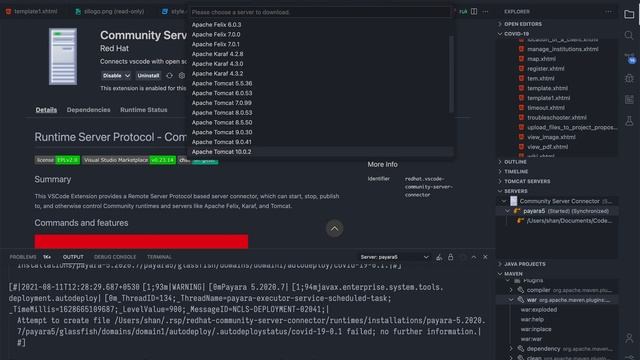The image size is (640, 360).
Task: Open the Runtime Status tab
Action: coord(144,110)
